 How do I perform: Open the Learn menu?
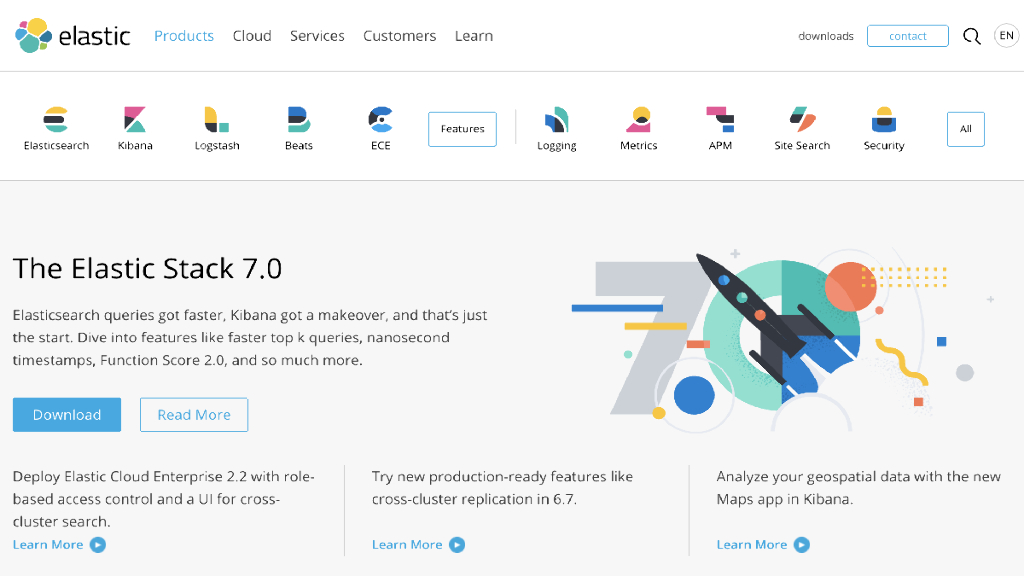(474, 36)
